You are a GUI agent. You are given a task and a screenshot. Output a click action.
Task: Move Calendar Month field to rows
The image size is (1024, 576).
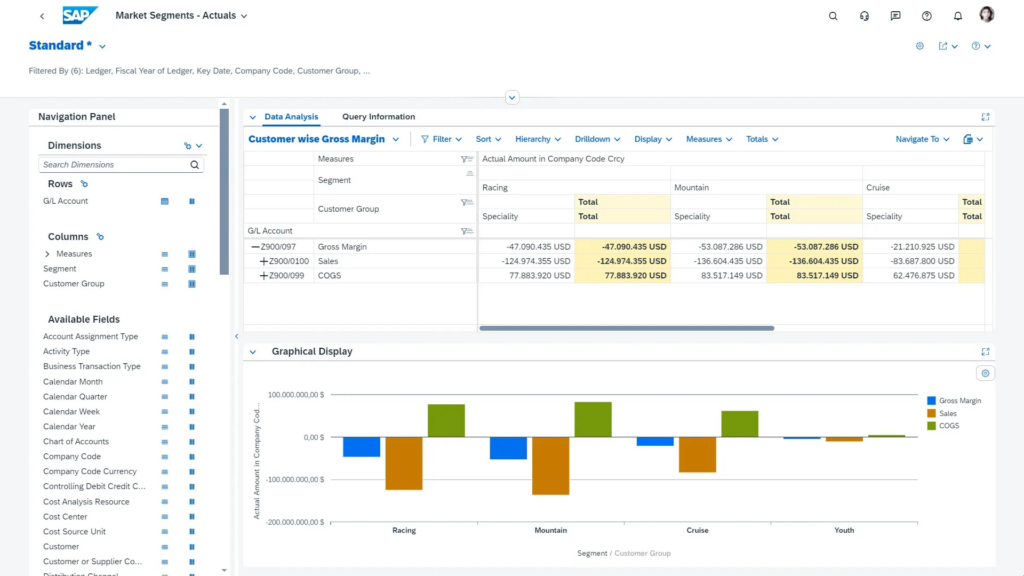click(164, 382)
